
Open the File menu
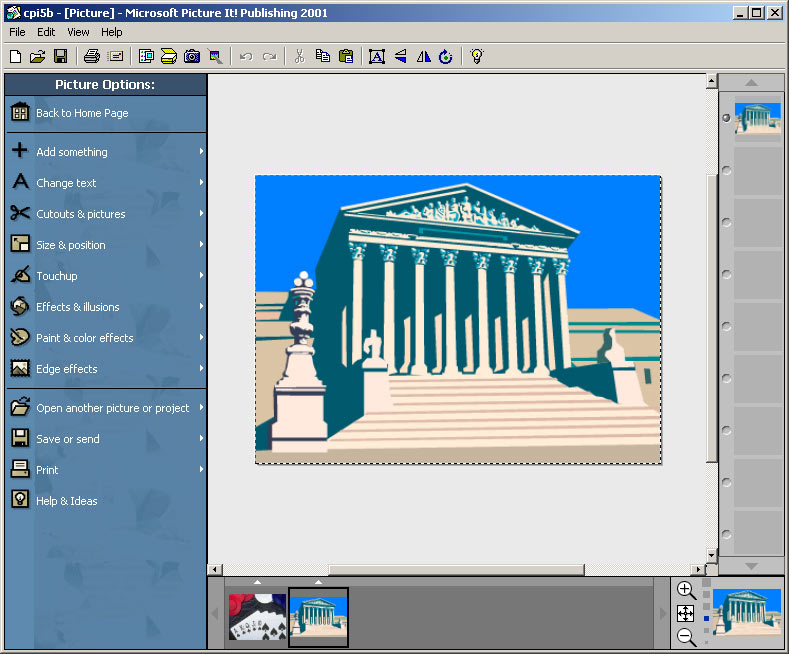point(17,32)
